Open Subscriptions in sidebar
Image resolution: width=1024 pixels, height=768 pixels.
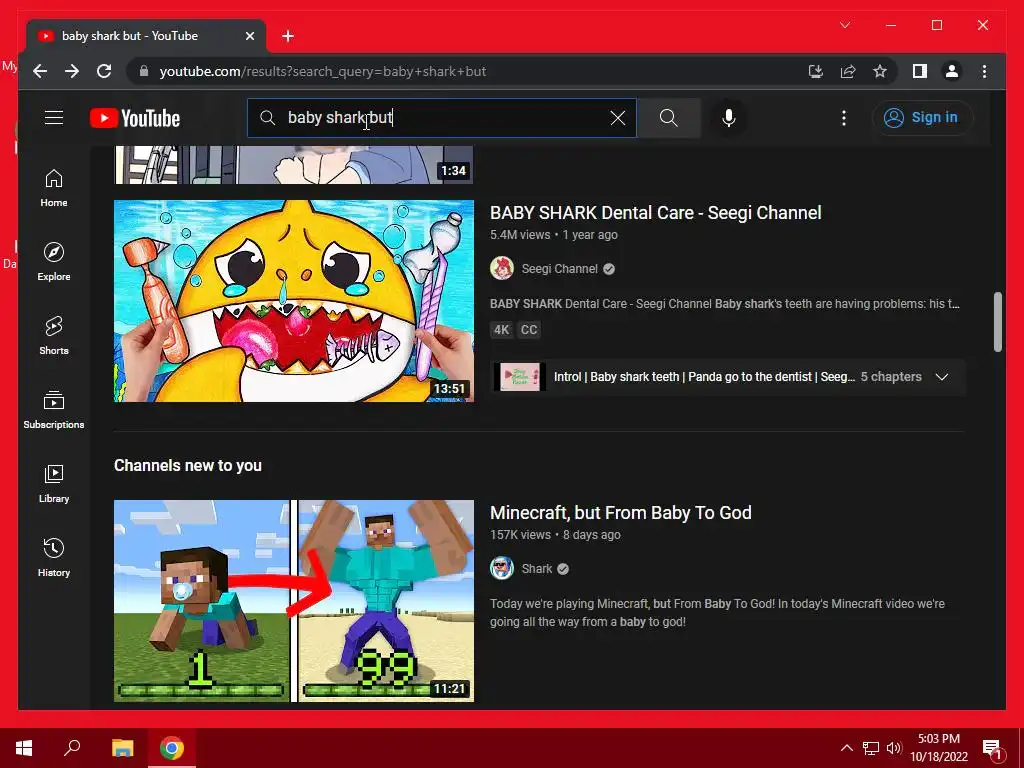[54, 410]
